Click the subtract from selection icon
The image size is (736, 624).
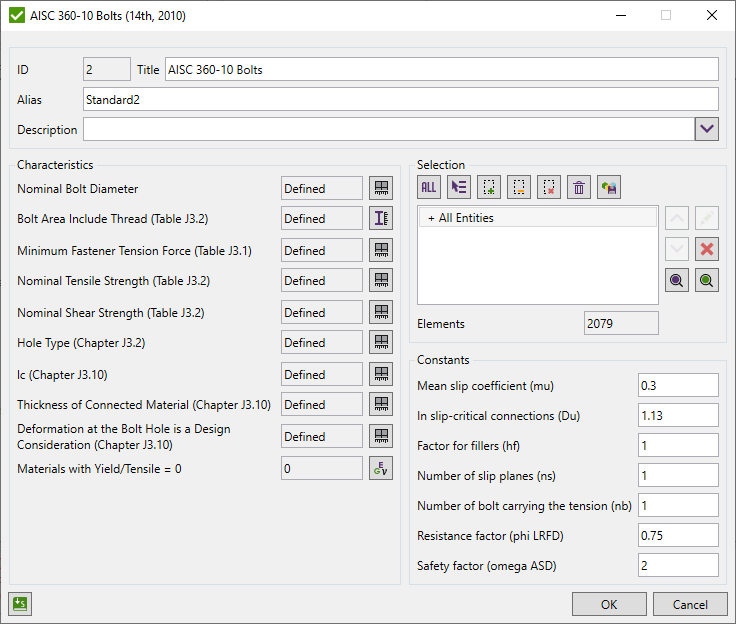point(519,187)
